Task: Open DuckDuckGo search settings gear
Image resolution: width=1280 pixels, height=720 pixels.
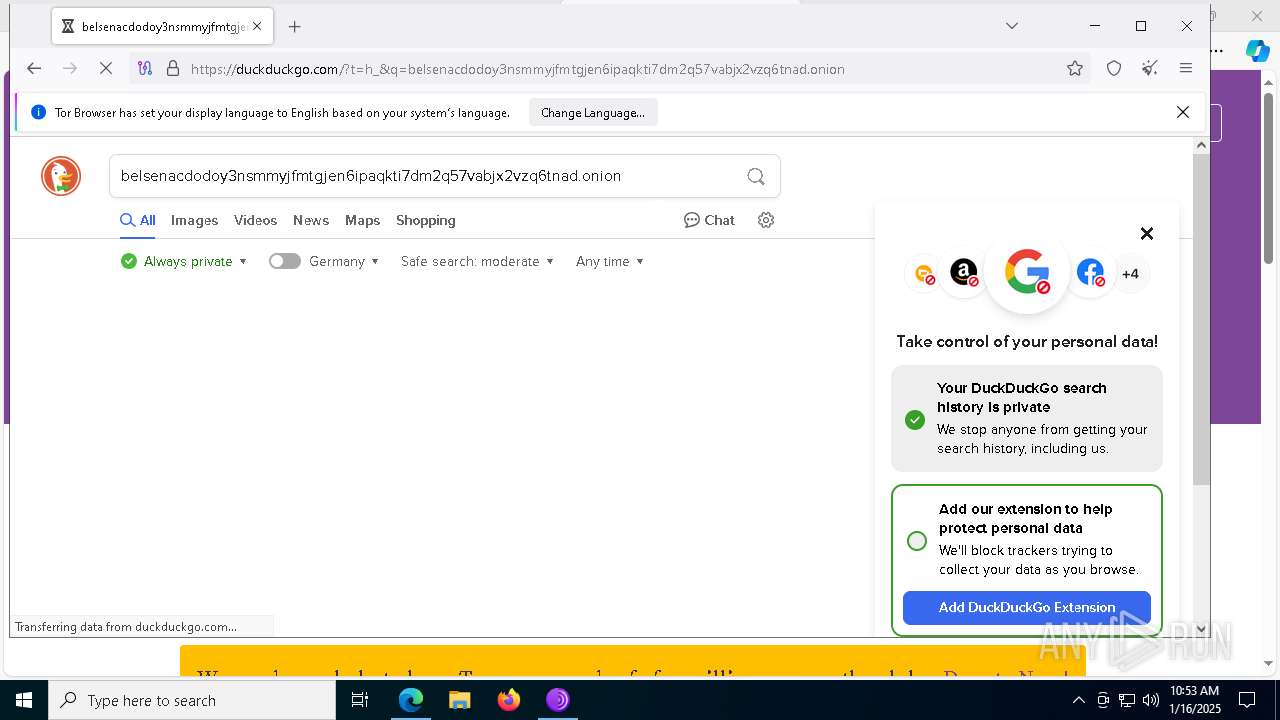Action: [766, 220]
